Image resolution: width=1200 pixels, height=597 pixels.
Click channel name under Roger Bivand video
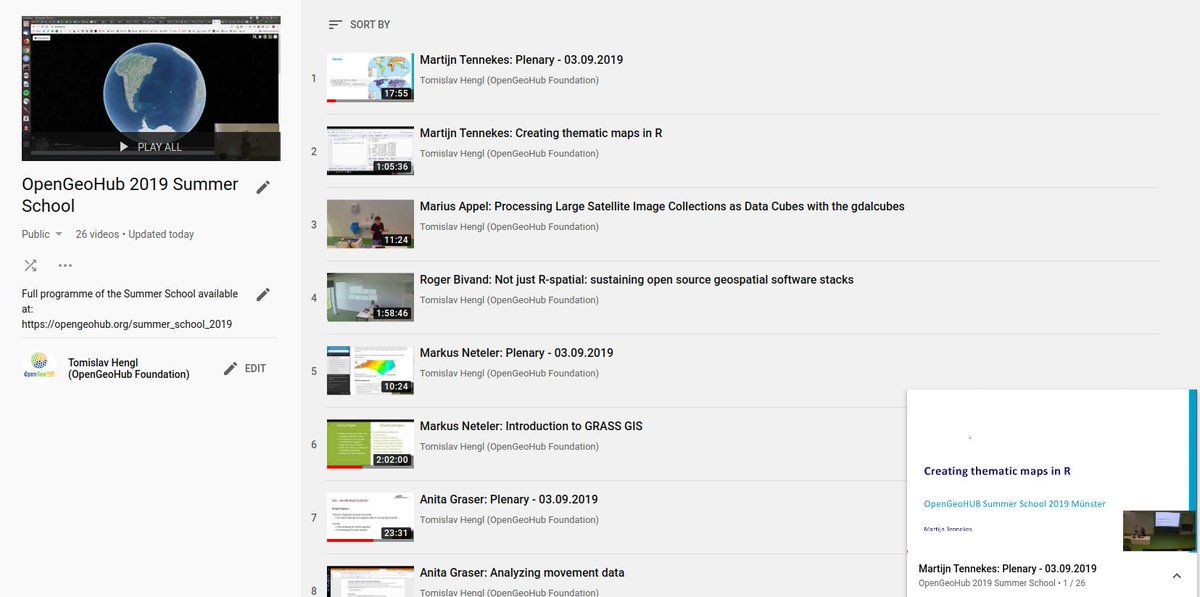pyautogui.click(x=509, y=300)
